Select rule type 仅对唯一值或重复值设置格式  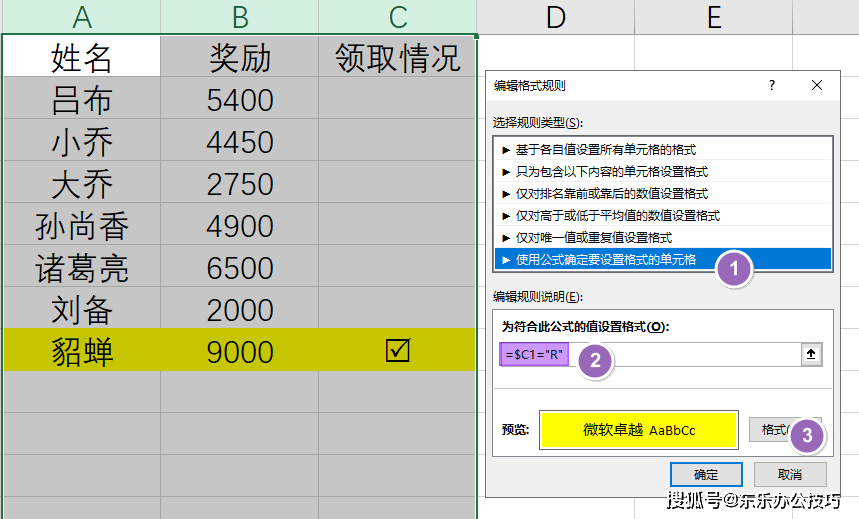coord(593,238)
